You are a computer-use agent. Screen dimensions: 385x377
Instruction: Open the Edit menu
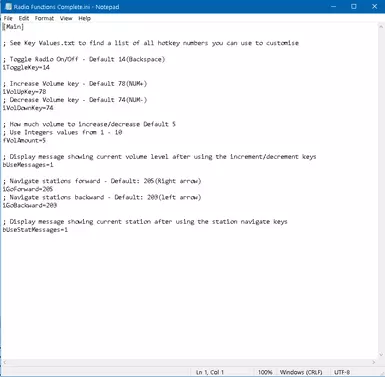24,18
